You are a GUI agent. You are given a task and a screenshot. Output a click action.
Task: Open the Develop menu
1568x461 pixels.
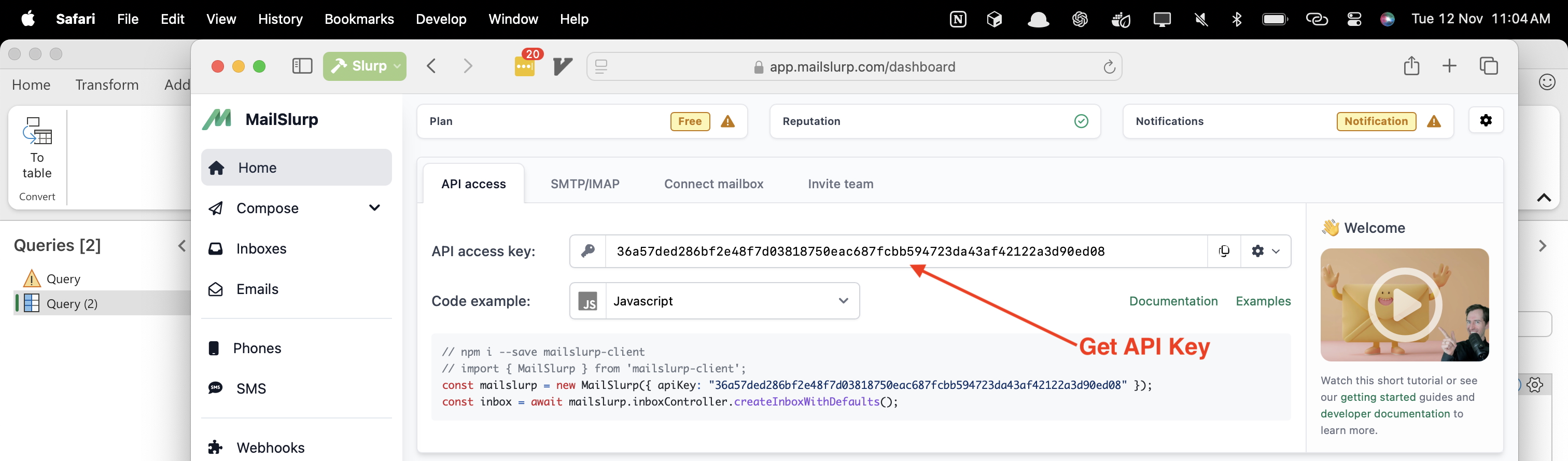441,19
